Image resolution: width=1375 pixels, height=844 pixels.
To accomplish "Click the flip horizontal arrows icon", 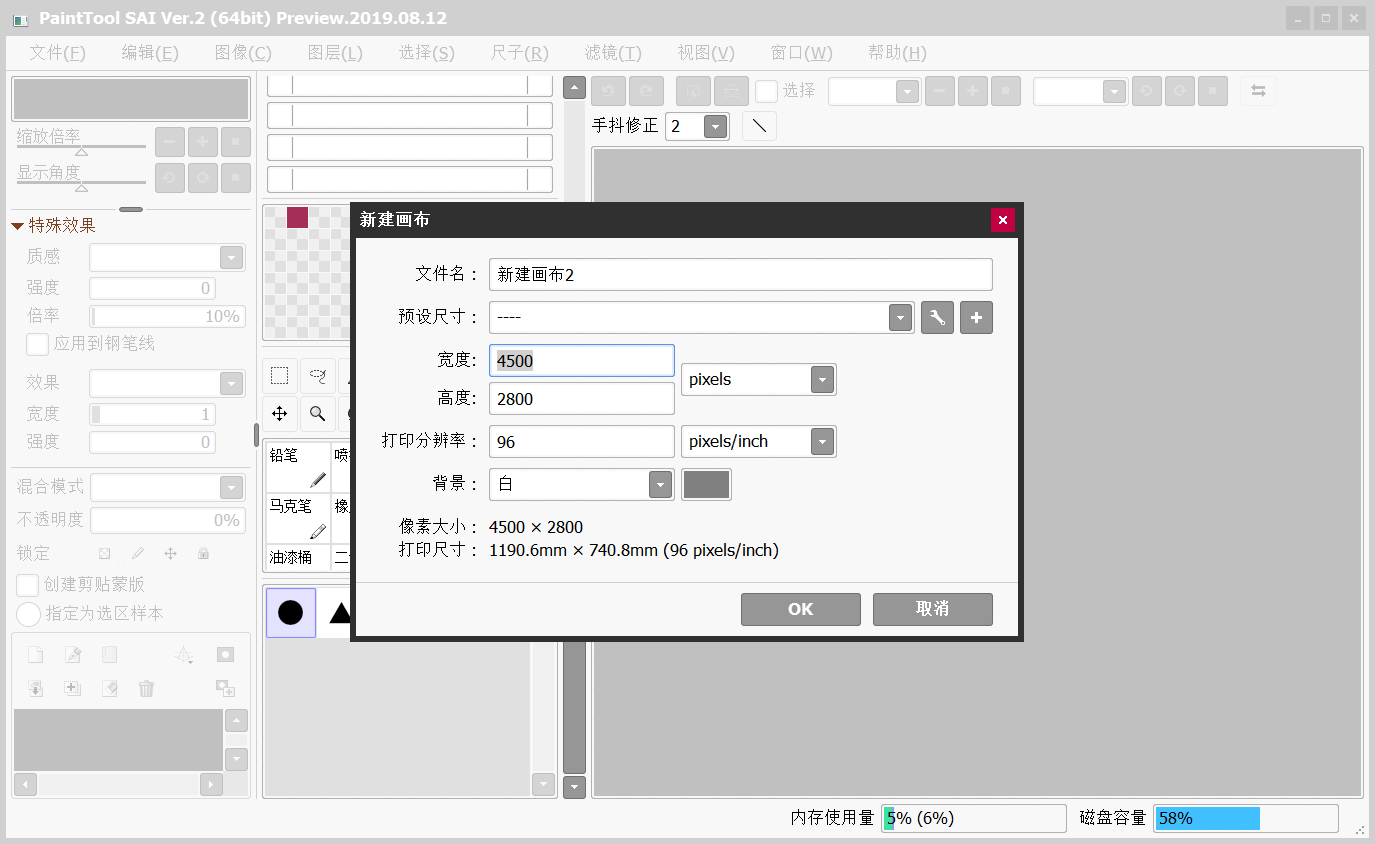I will point(1258,91).
